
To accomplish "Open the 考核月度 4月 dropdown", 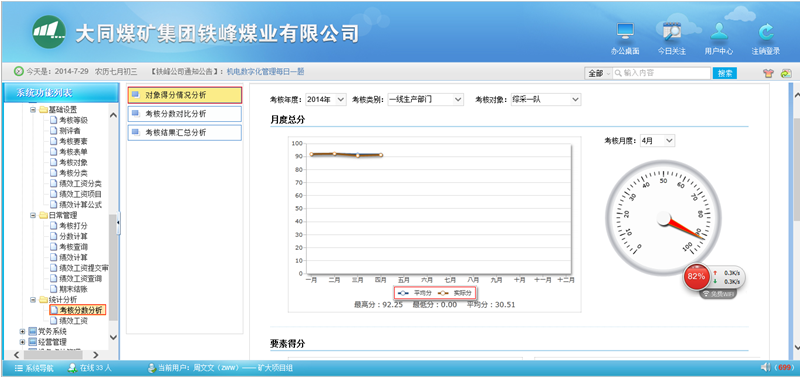I will (x=657, y=140).
